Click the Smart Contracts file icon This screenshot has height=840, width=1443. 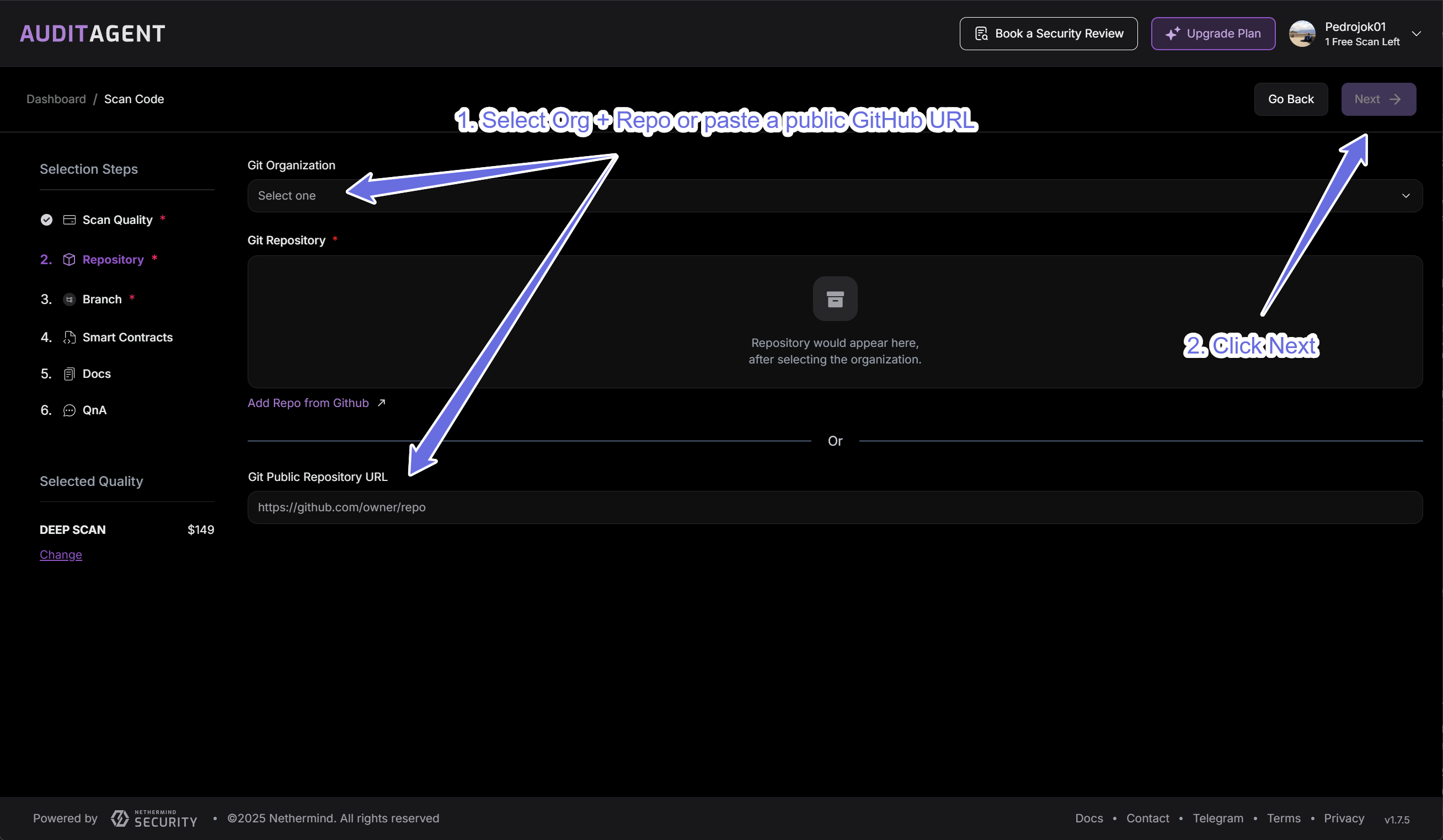(70, 338)
